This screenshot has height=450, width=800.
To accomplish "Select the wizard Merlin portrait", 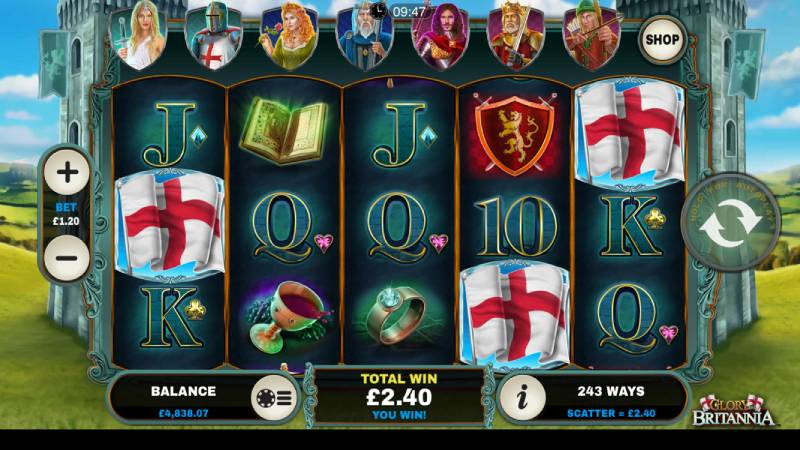I will point(364,37).
